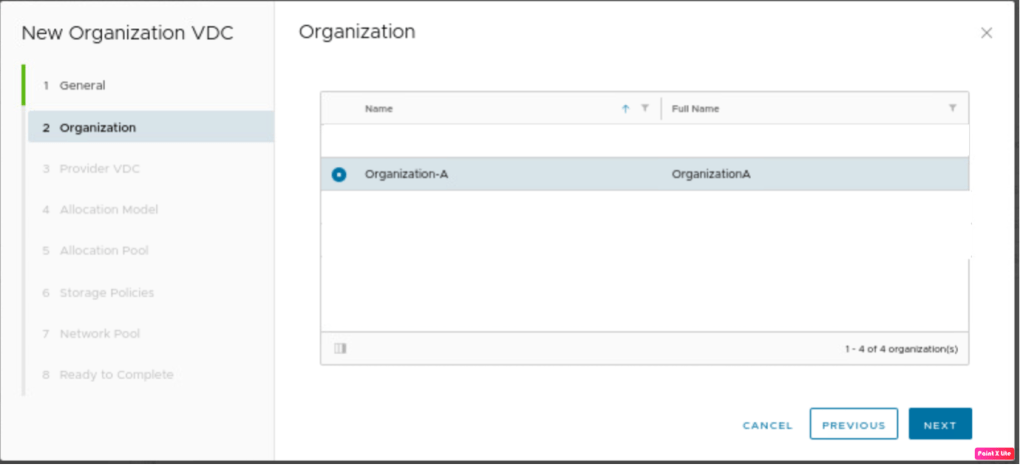
Task: Go to Ready to Complete step
Action: point(116,375)
